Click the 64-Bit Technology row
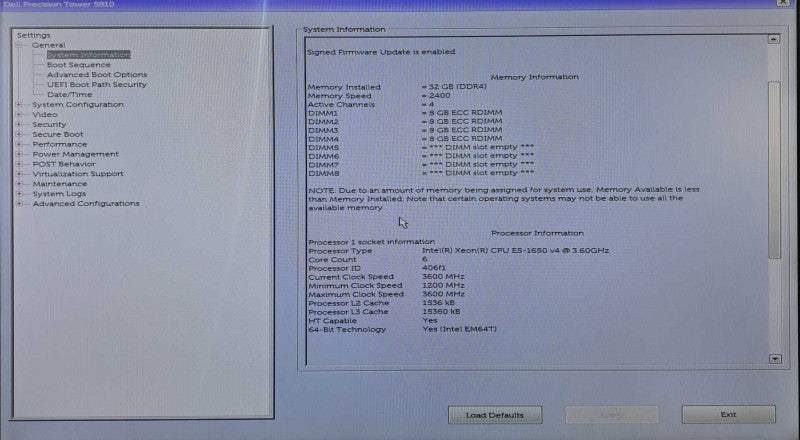The width and height of the screenshot is (800, 440). (403, 330)
